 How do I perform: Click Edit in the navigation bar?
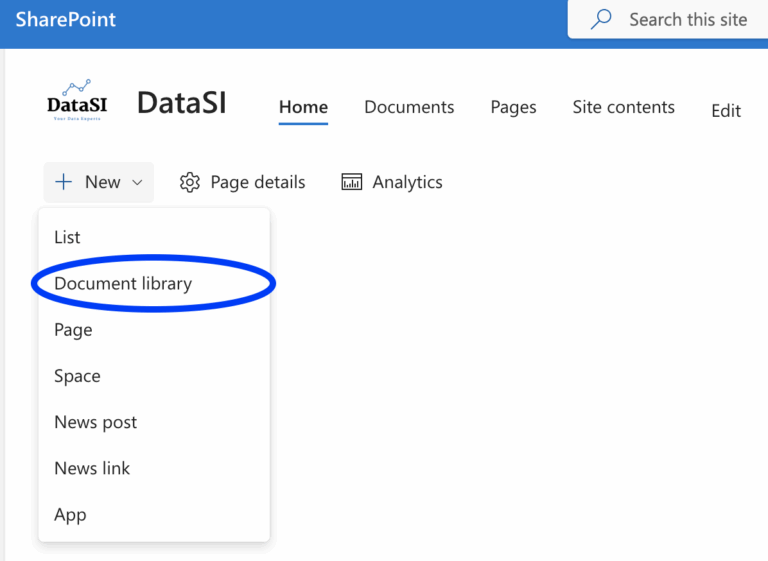(x=726, y=111)
